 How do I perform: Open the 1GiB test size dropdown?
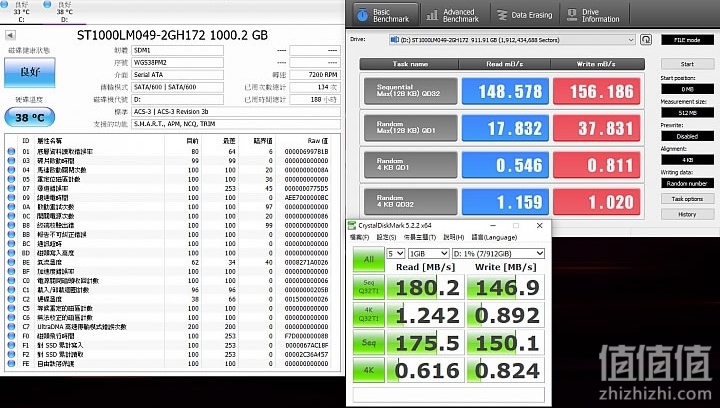tap(428, 253)
